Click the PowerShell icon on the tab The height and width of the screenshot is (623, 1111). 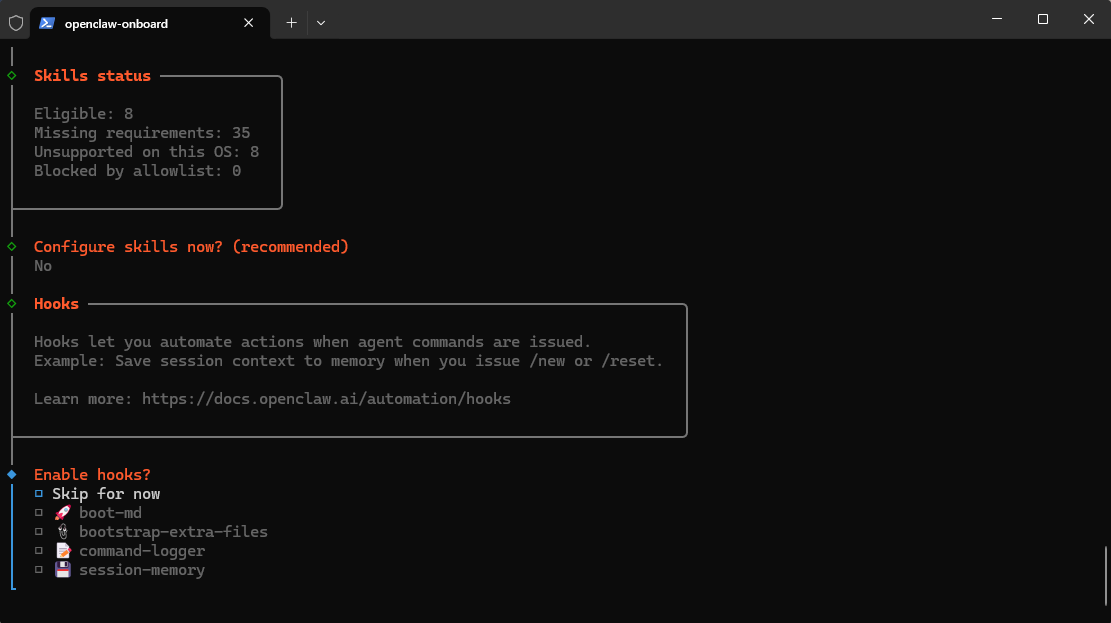[x=47, y=22]
